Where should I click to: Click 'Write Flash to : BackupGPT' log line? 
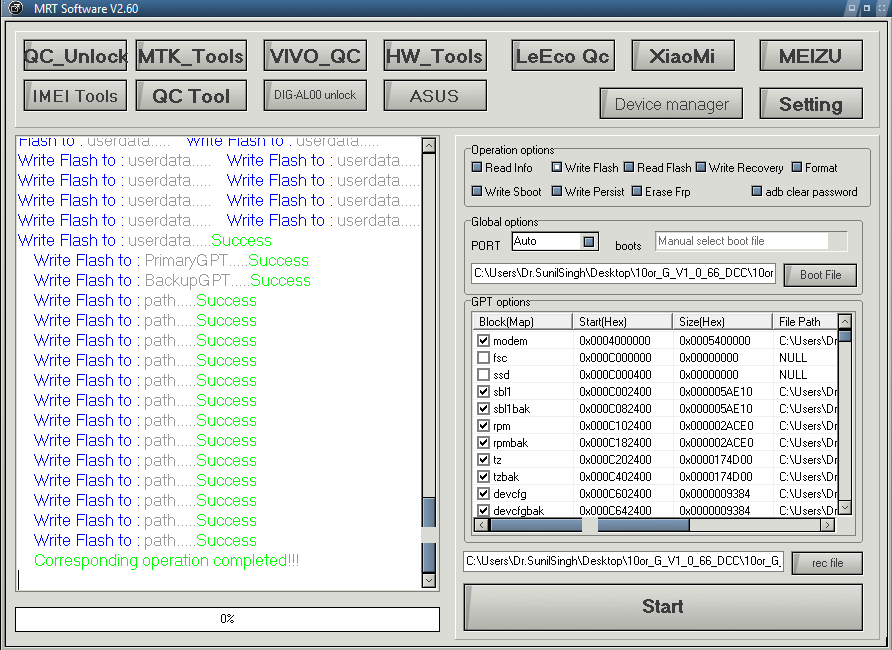(172, 280)
